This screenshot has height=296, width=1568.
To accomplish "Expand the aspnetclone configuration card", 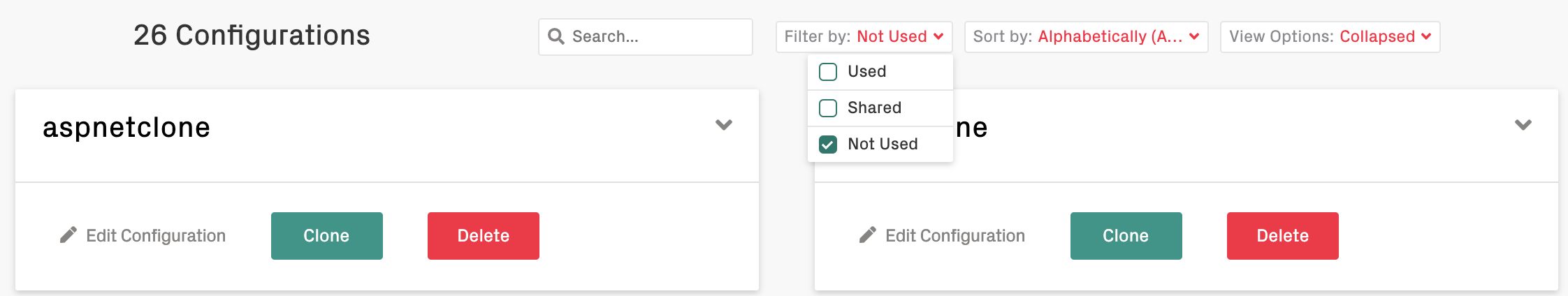I will [724, 125].
